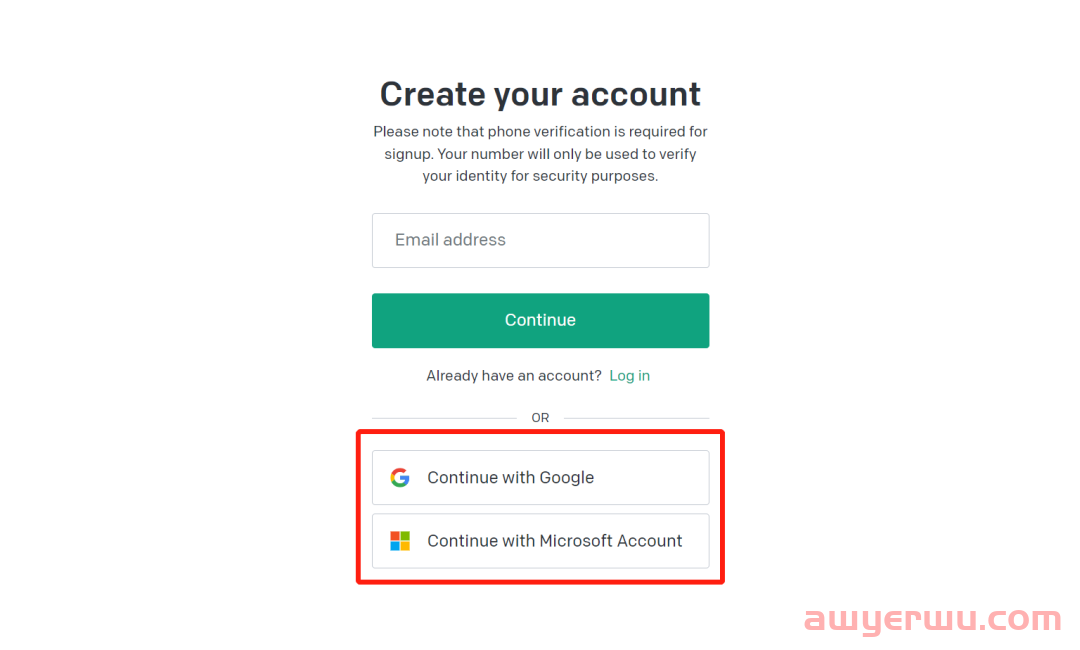The width and height of the screenshot is (1080, 650).
Task: Choose Continue with Microsoft Account option
Action: coord(541,541)
